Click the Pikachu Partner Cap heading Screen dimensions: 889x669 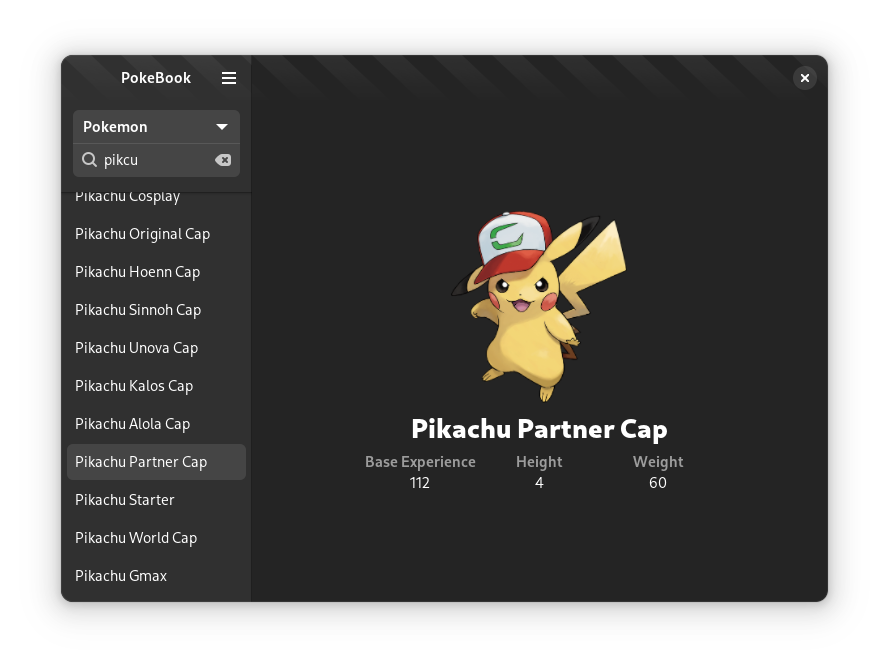[x=539, y=429]
